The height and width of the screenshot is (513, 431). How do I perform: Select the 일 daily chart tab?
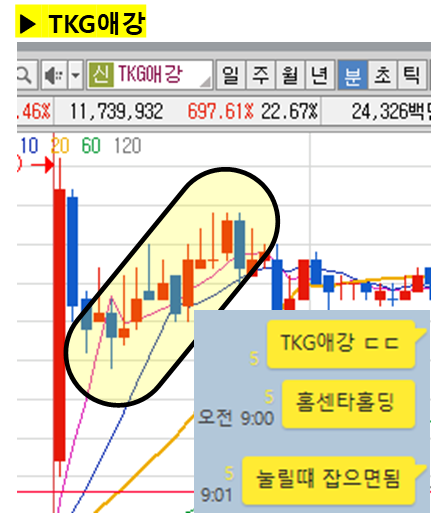[230, 75]
